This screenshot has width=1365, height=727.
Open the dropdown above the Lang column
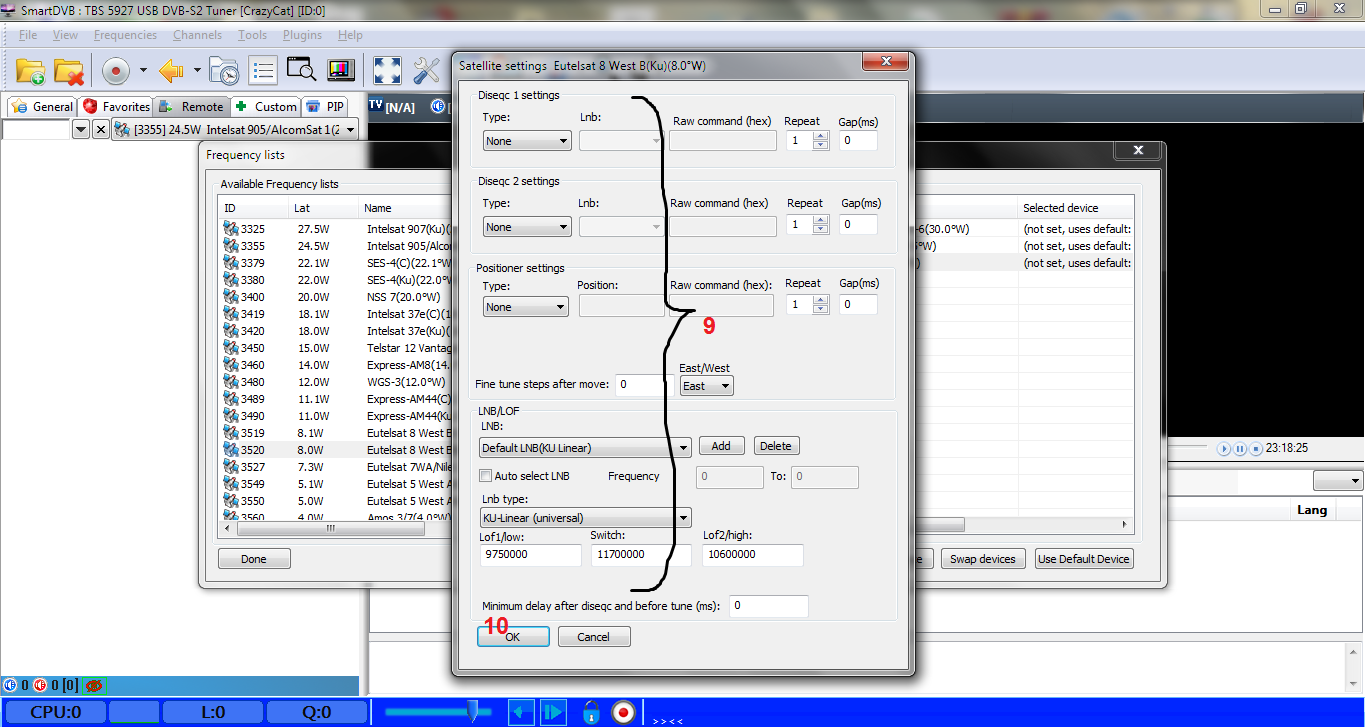pos(1337,481)
